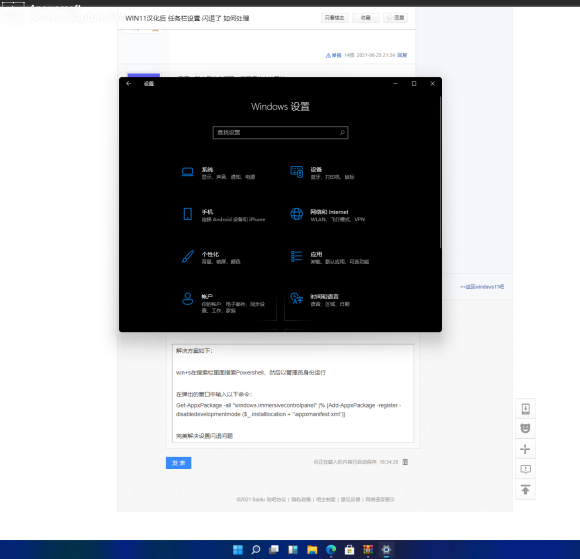This screenshot has width=580, height=559.
Task: Open the 意见反馈 footer link
Action: point(350,499)
